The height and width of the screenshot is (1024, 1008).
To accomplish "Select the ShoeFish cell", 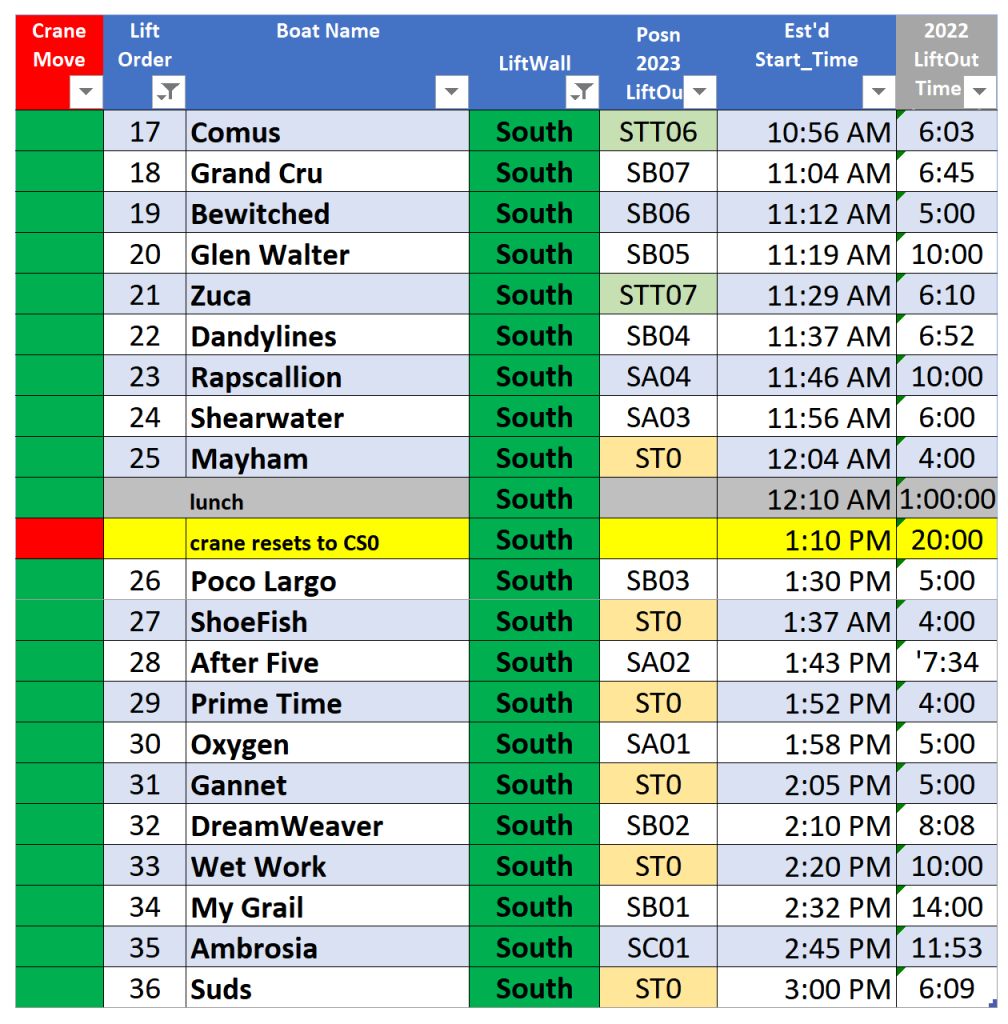I will pyautogui.click(x=327, y=621).
